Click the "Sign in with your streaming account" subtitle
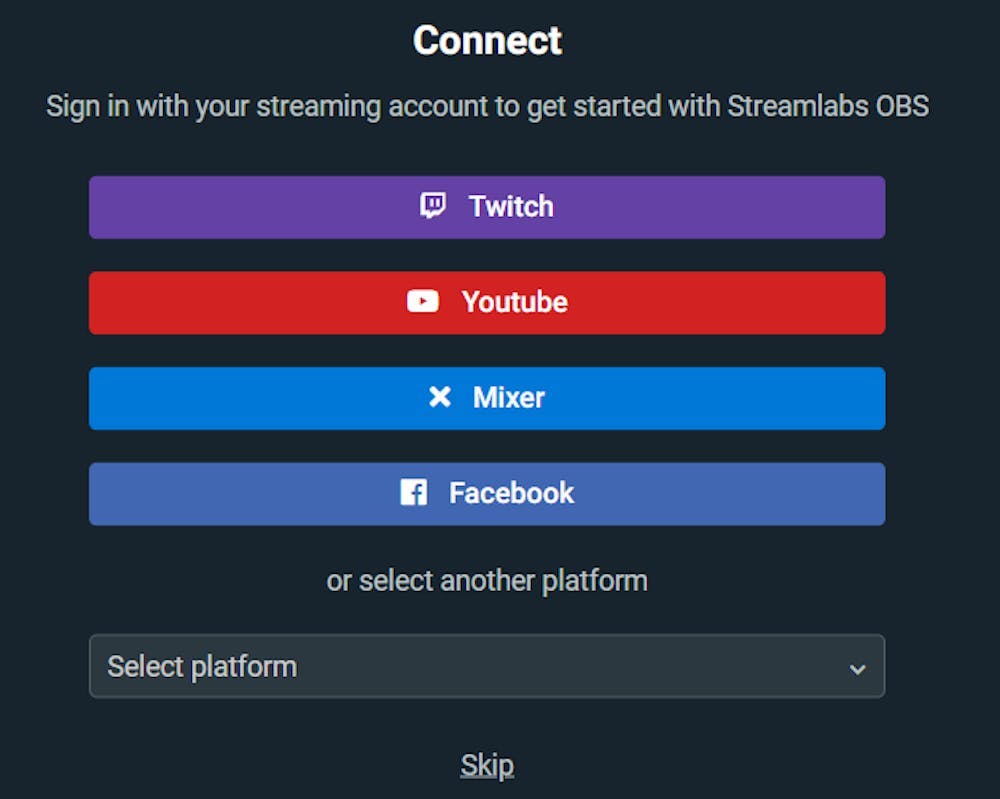Viewport: 1000px width, 799px height. tap(300, 106)
